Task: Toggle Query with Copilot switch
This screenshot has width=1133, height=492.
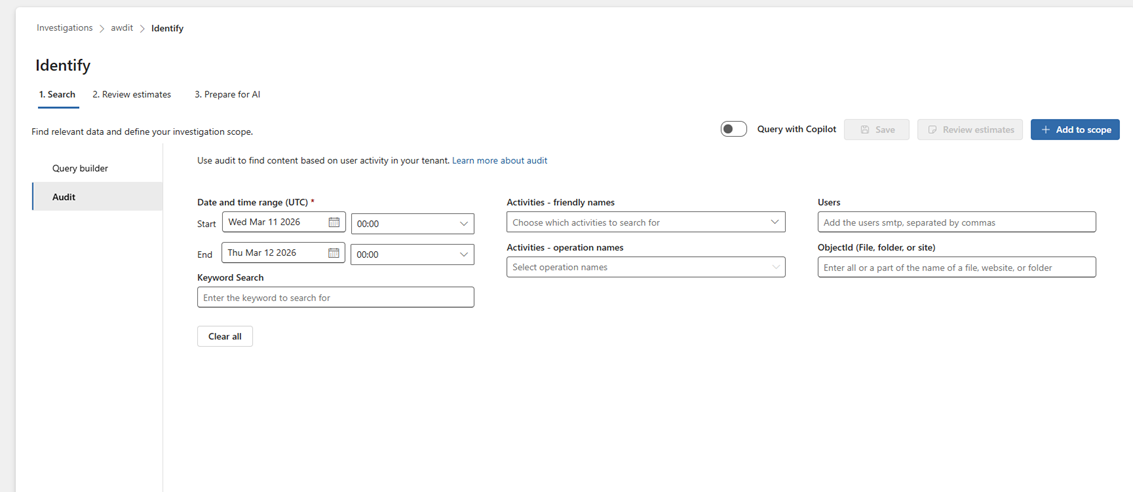Action: (x=733, y=129)
